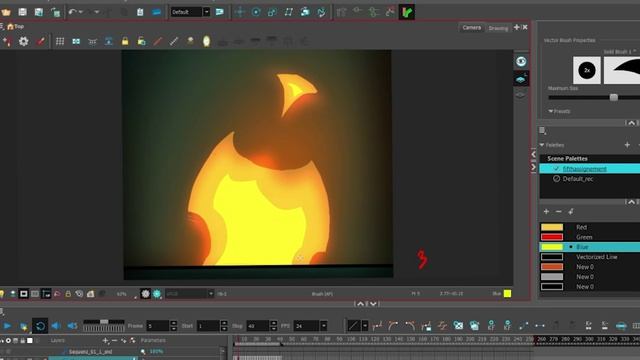Viewport: 640px width, 360px height.
Task: Click the layers preview icon under the eye
Action: 521,79
